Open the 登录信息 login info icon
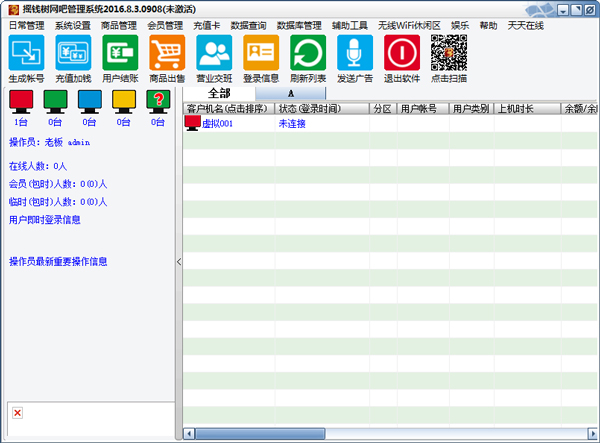 (261, 53)
